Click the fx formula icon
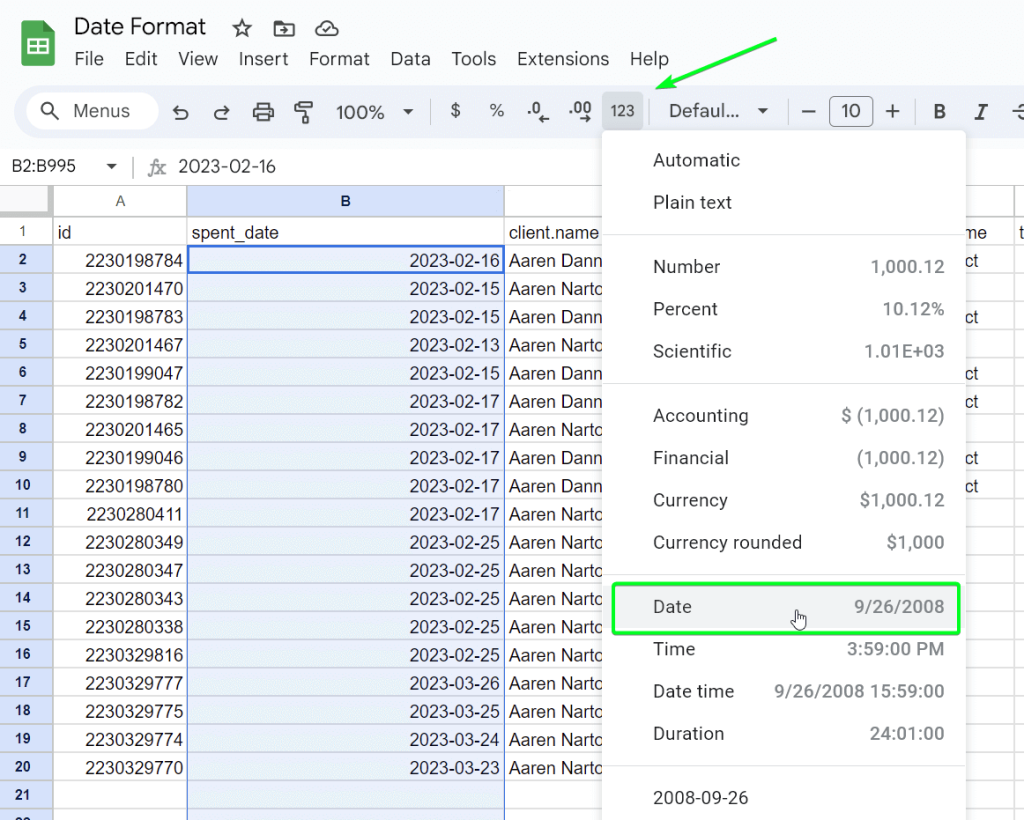 [x=157, y=168]
